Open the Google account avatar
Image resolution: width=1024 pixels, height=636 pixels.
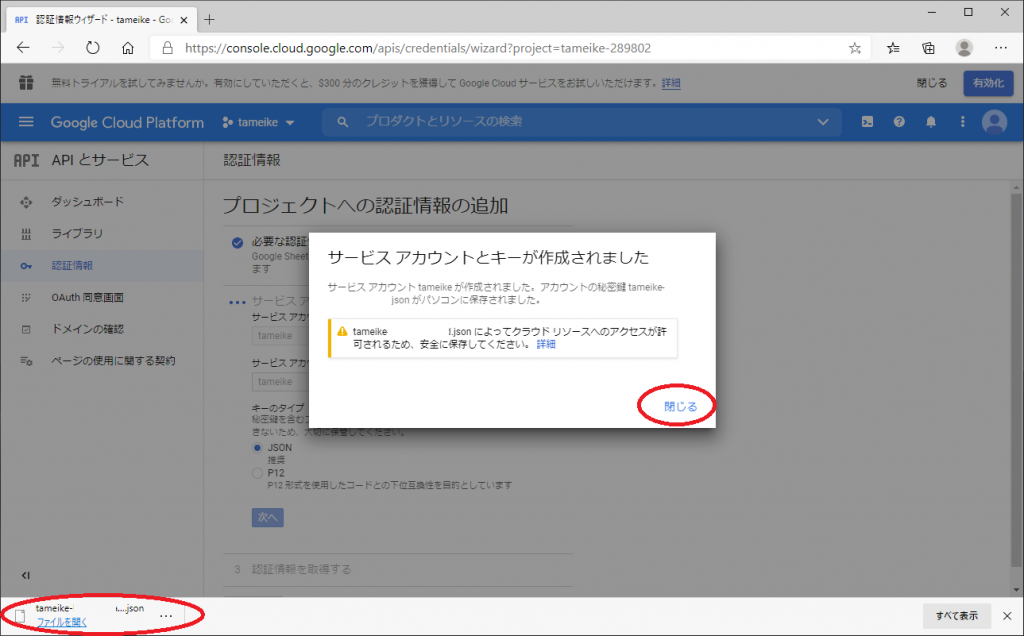pos(994,122)
